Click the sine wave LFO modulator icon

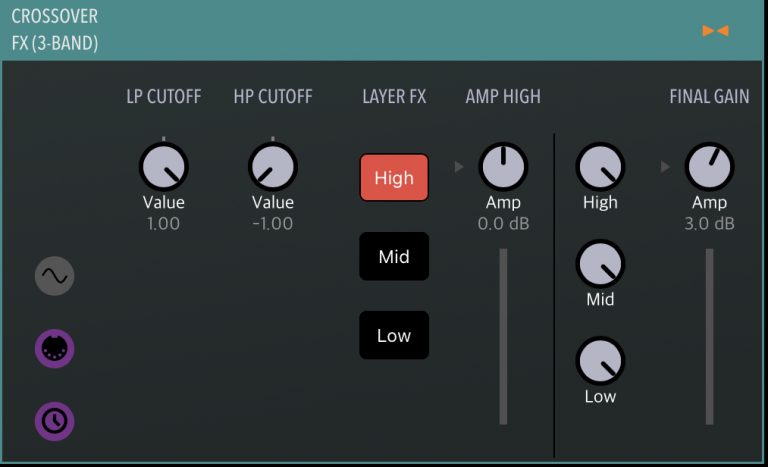pyautogui.click(x=54, y=276)
